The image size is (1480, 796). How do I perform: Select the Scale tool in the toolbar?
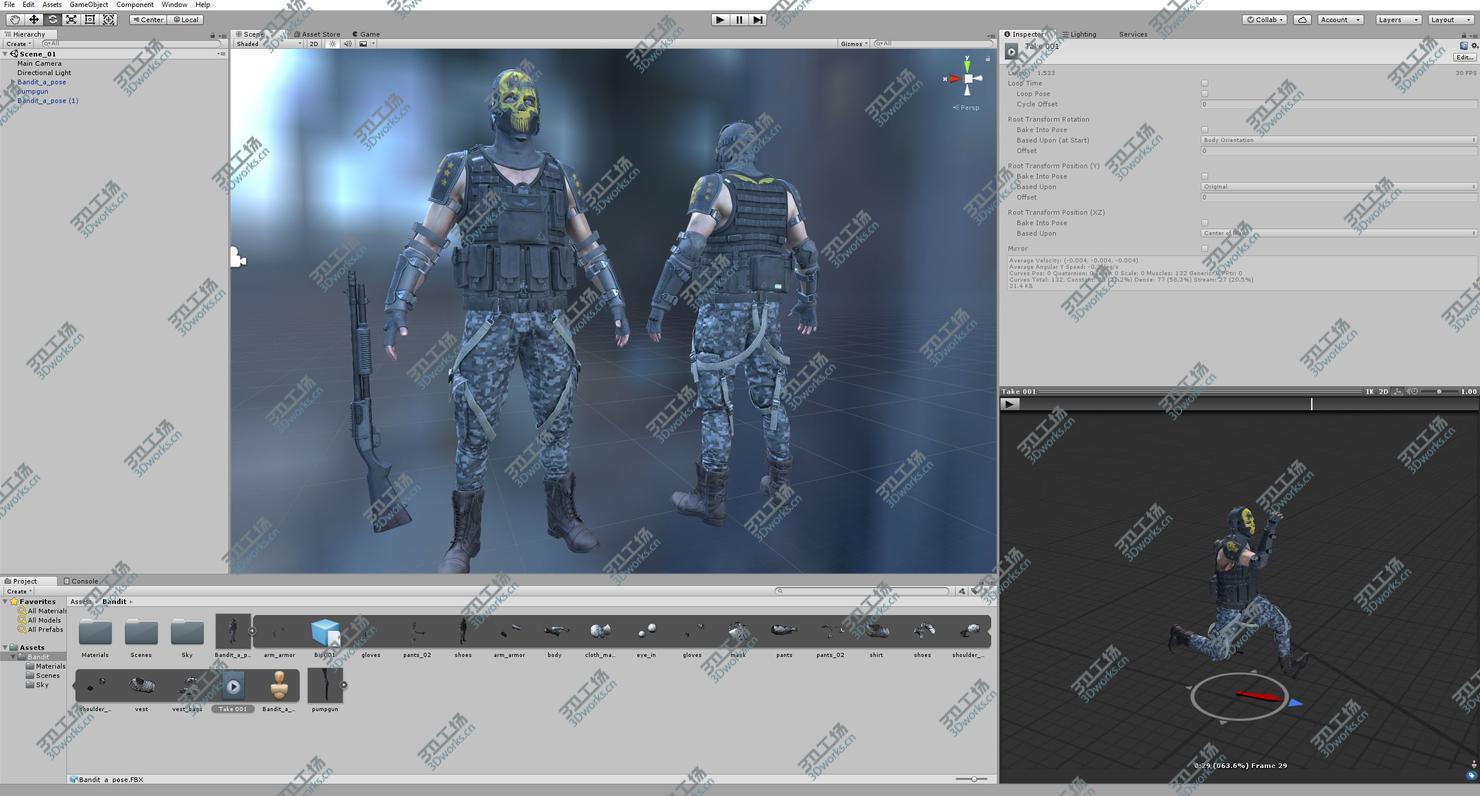point(71,19)
